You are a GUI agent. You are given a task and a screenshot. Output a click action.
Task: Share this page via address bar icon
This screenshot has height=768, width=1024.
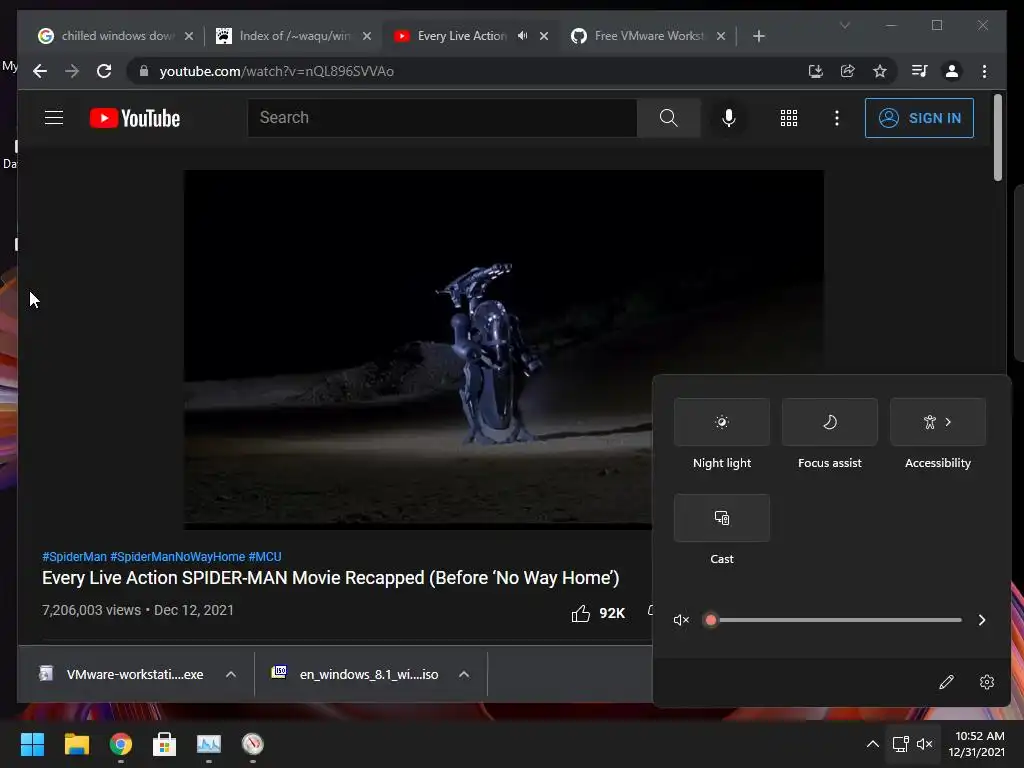(848, 71)
